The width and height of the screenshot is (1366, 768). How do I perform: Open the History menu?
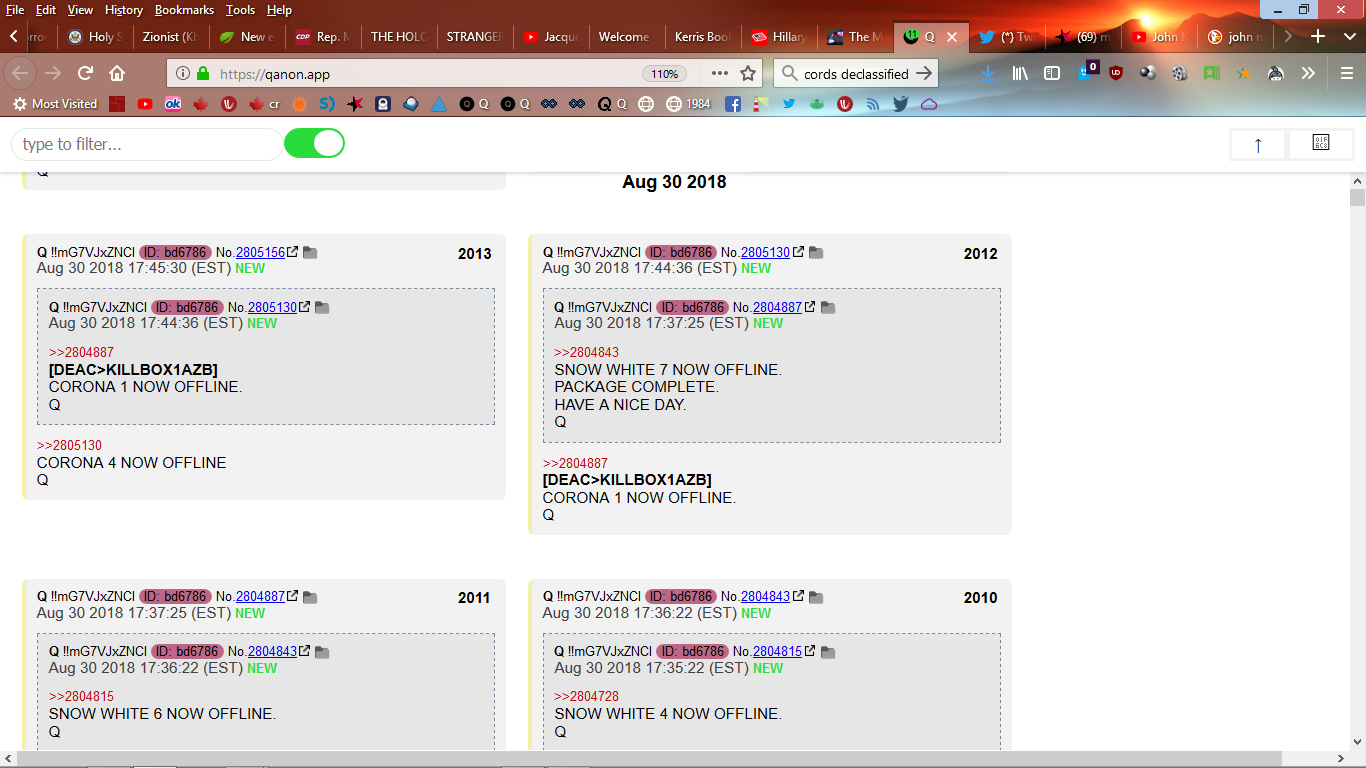pyautogui.click(x=123, y=10)
